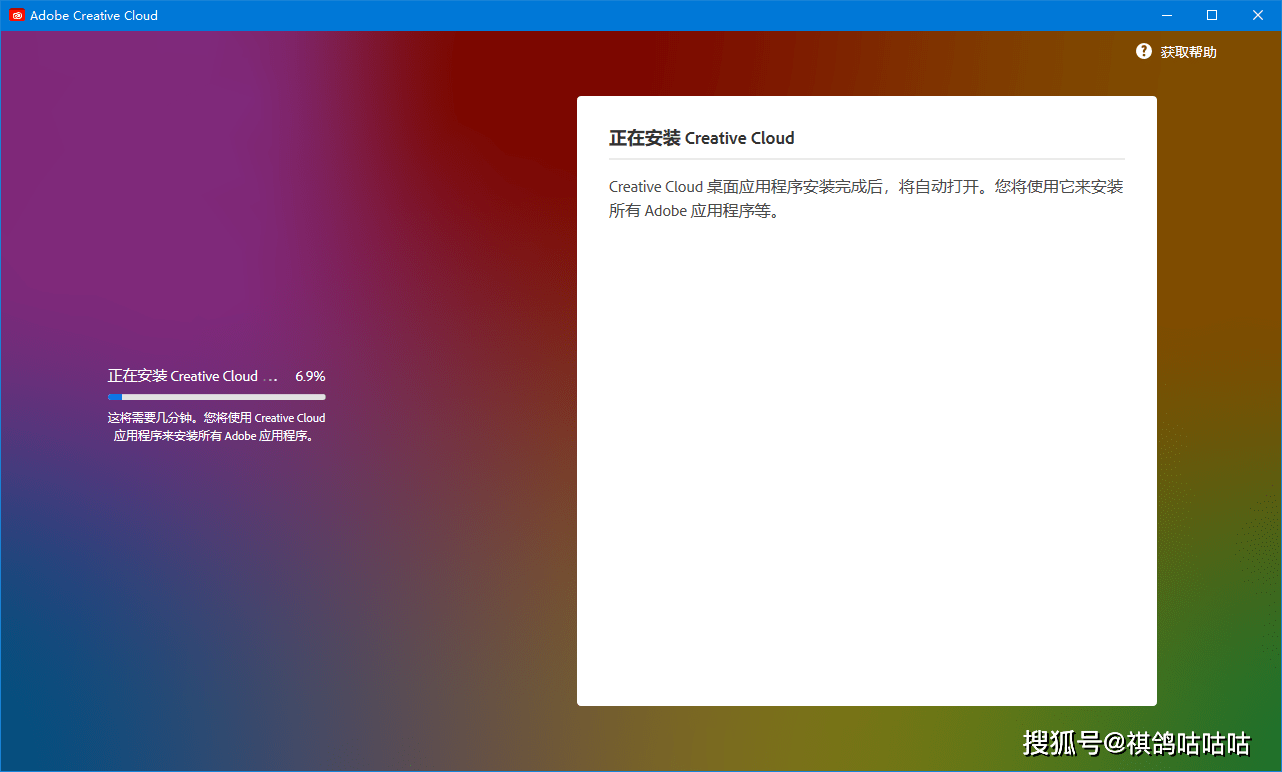Click the white question mark help icon

(x=1143, y=51)
